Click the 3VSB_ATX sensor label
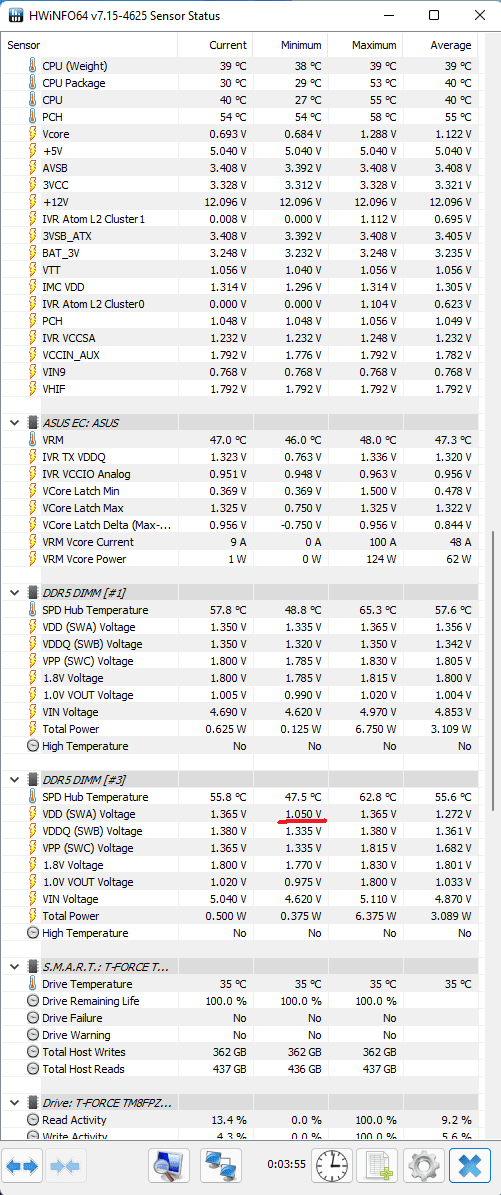 pyautogui.click(x=66, y=236)
